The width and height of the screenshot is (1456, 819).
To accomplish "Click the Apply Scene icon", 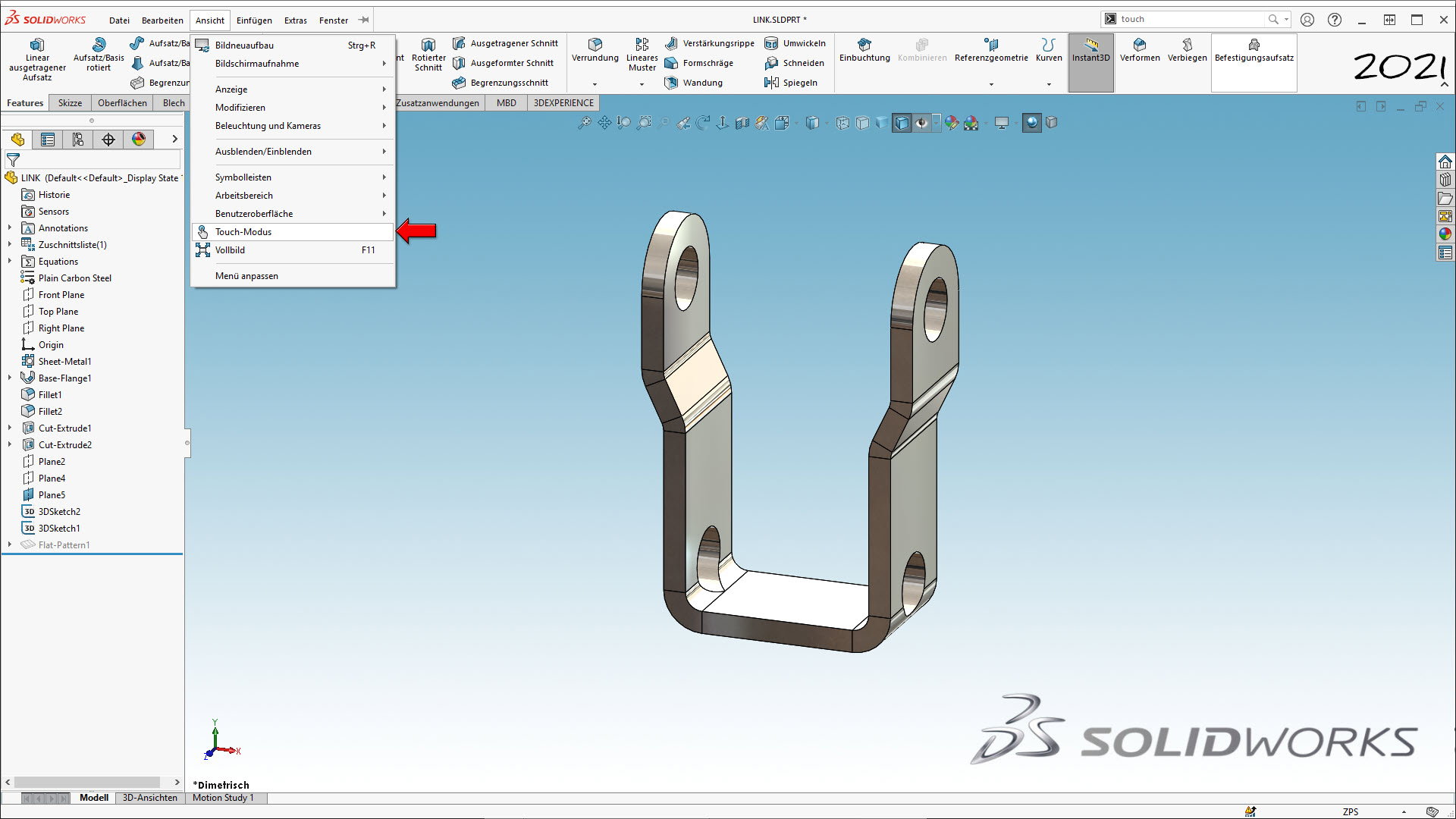I will pos(971,123).
